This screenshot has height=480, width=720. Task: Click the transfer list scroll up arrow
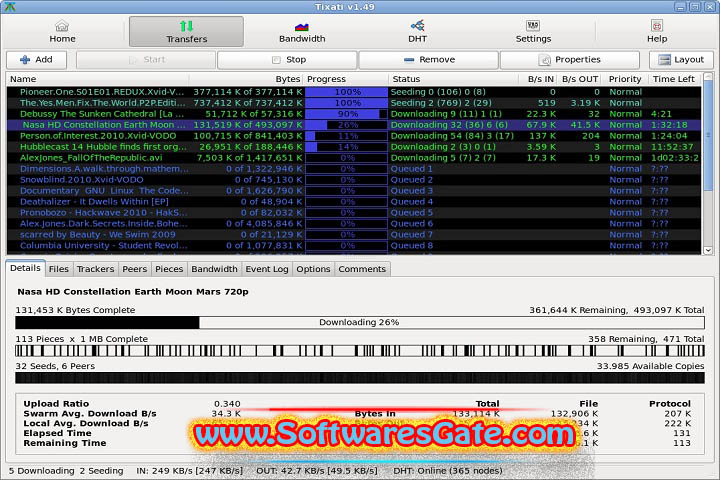coord(708,77)
